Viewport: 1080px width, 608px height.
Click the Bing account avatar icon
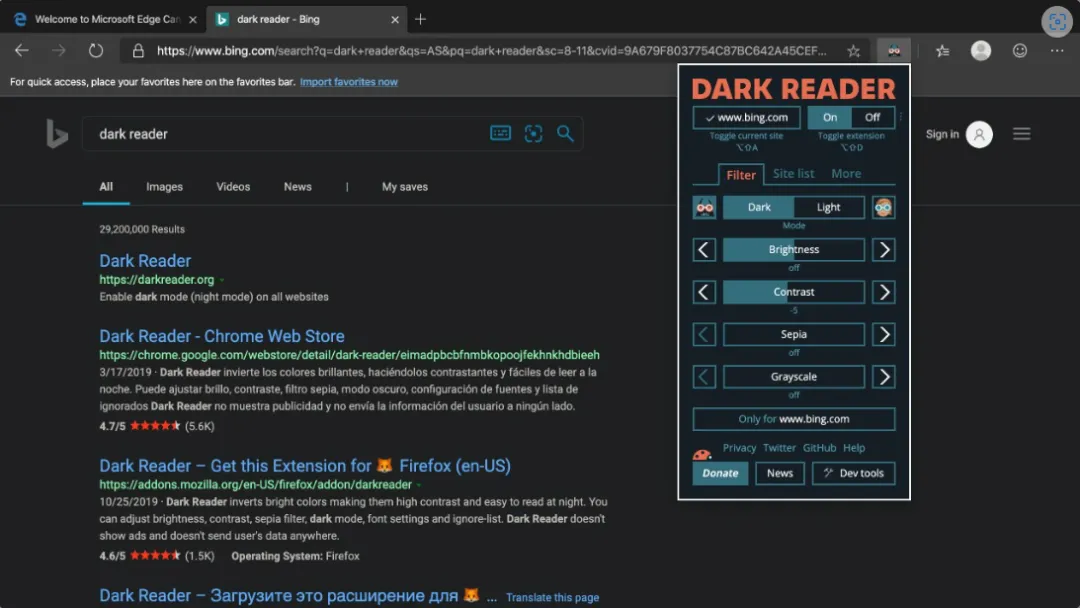pyautogui.click(x=979, y=134)
